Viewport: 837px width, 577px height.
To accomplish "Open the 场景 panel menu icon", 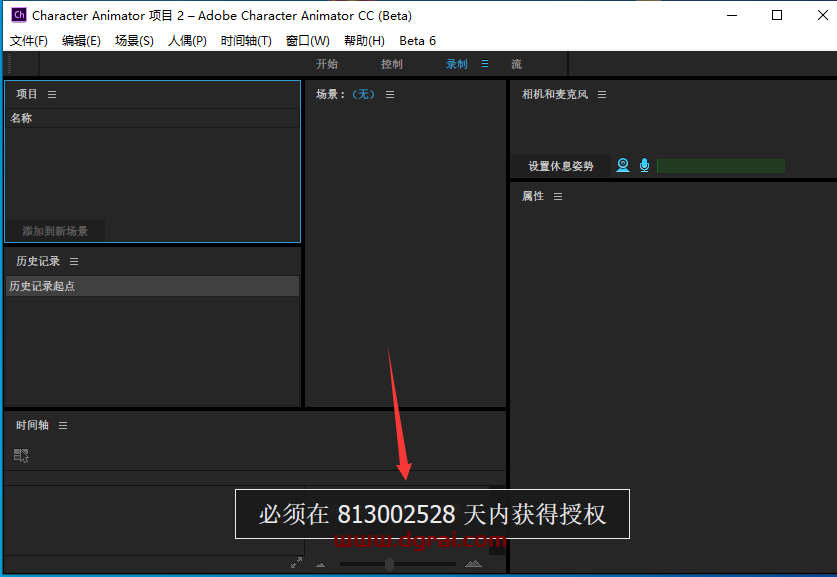I will point(390,94).
